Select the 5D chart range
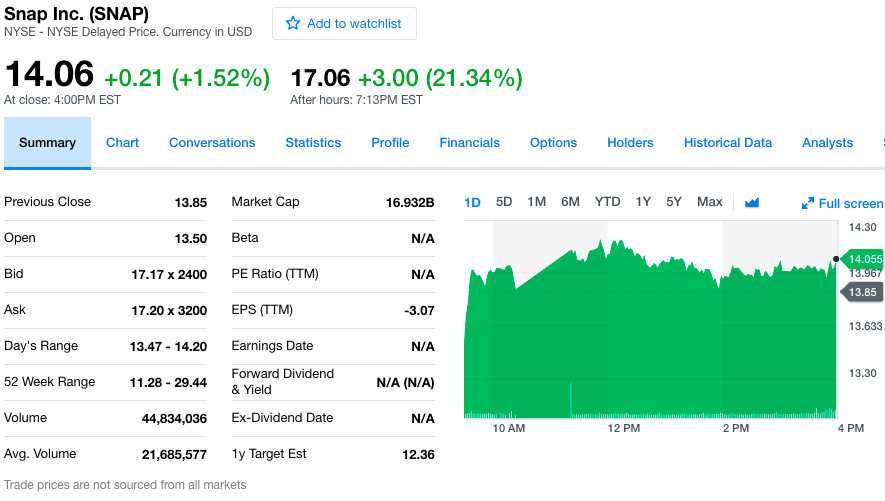 (x=504, y=201)
